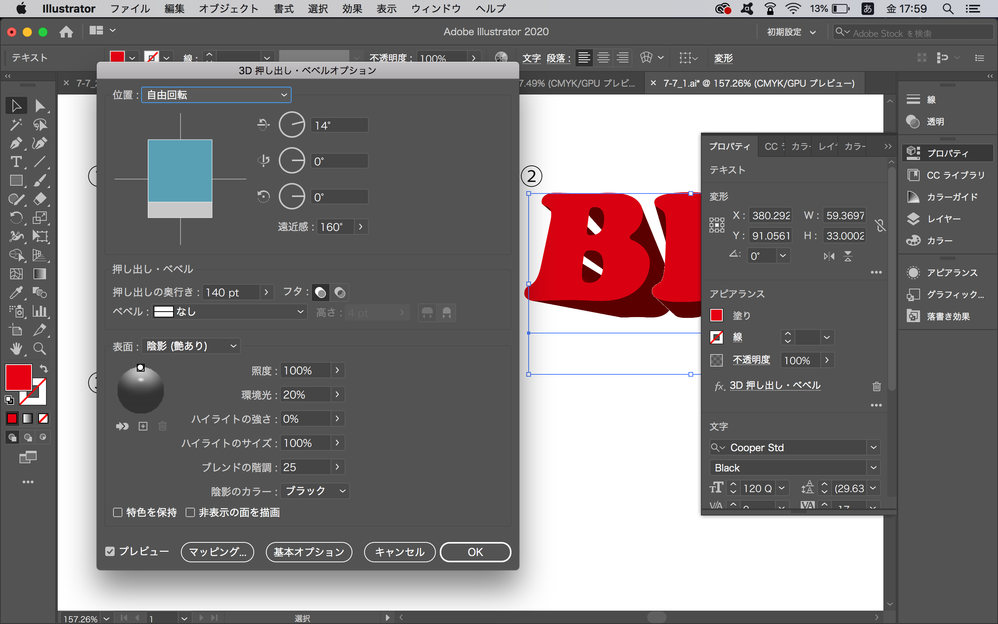Uncheck the プレビュー checkbox
The width and height of the screenshot is (998, 624).
coord(110,552)
